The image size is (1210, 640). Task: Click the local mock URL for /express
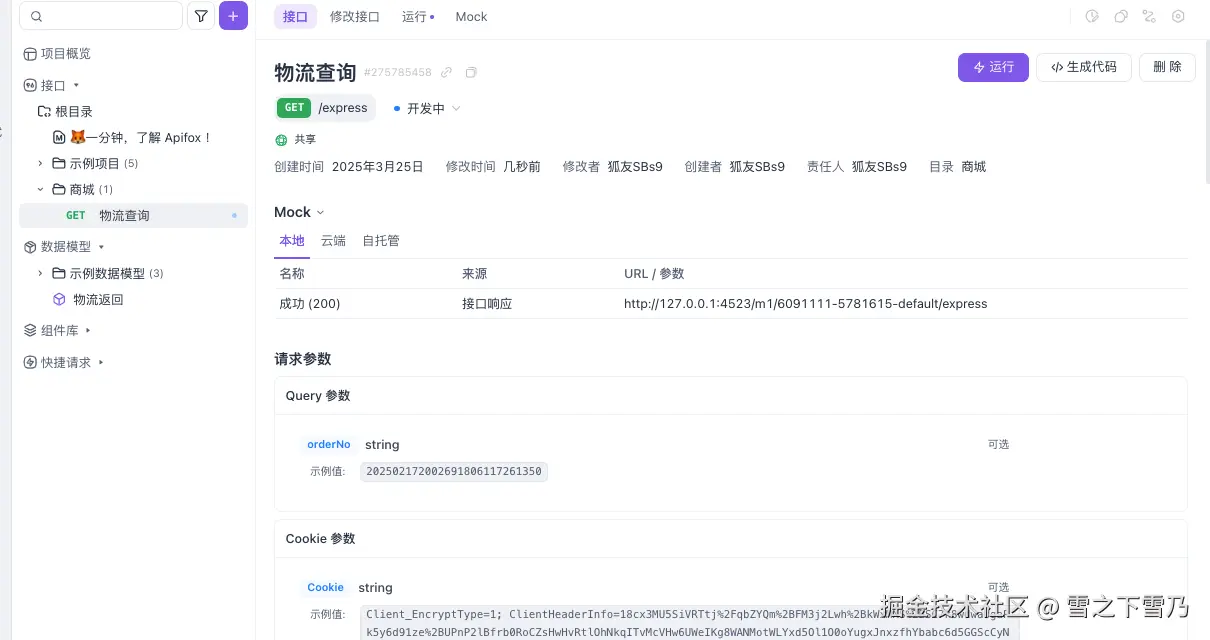click(805, 303)
